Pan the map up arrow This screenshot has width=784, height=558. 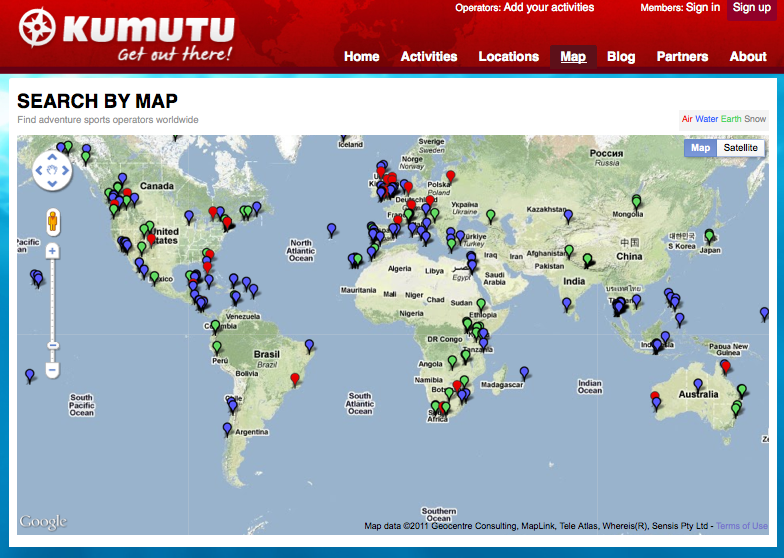(x=52, y=158)
